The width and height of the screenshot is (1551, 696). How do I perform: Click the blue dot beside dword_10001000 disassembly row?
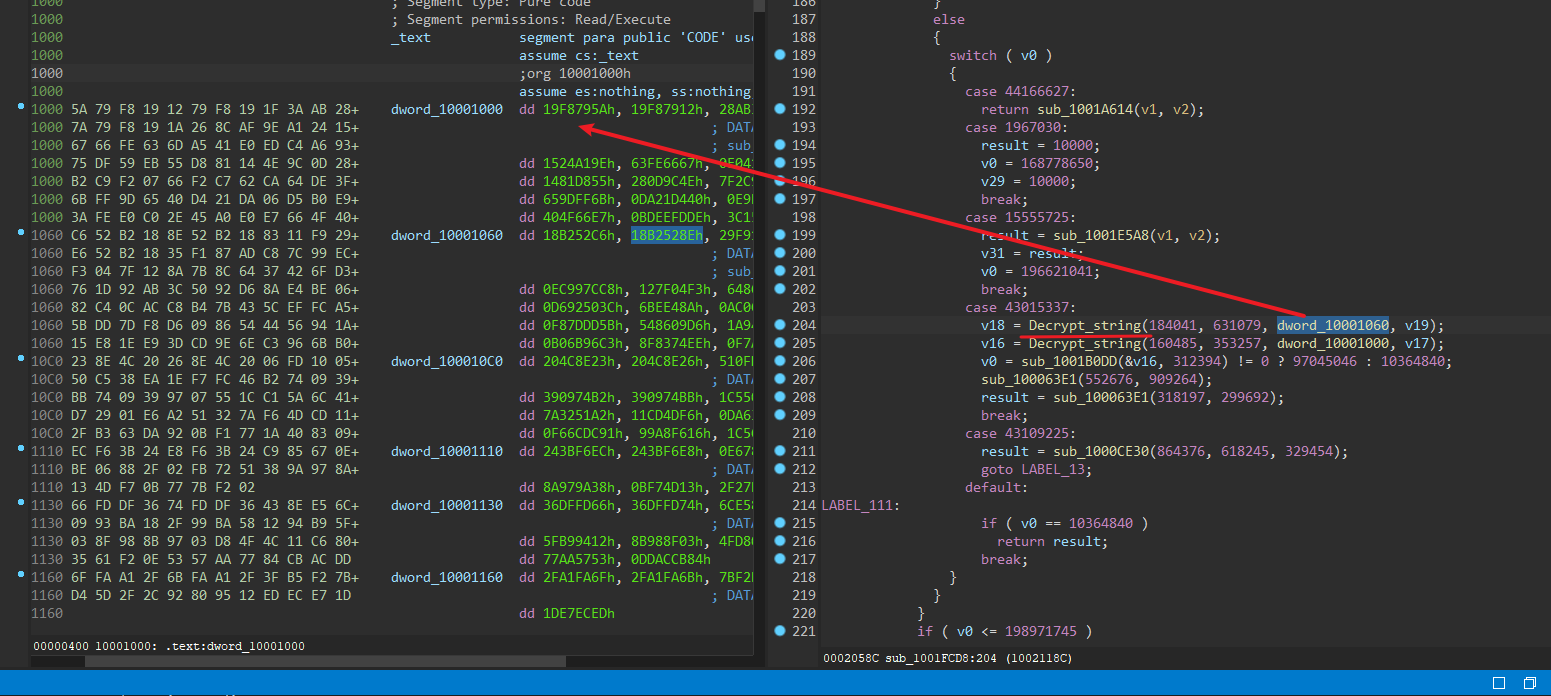point(23,107)
